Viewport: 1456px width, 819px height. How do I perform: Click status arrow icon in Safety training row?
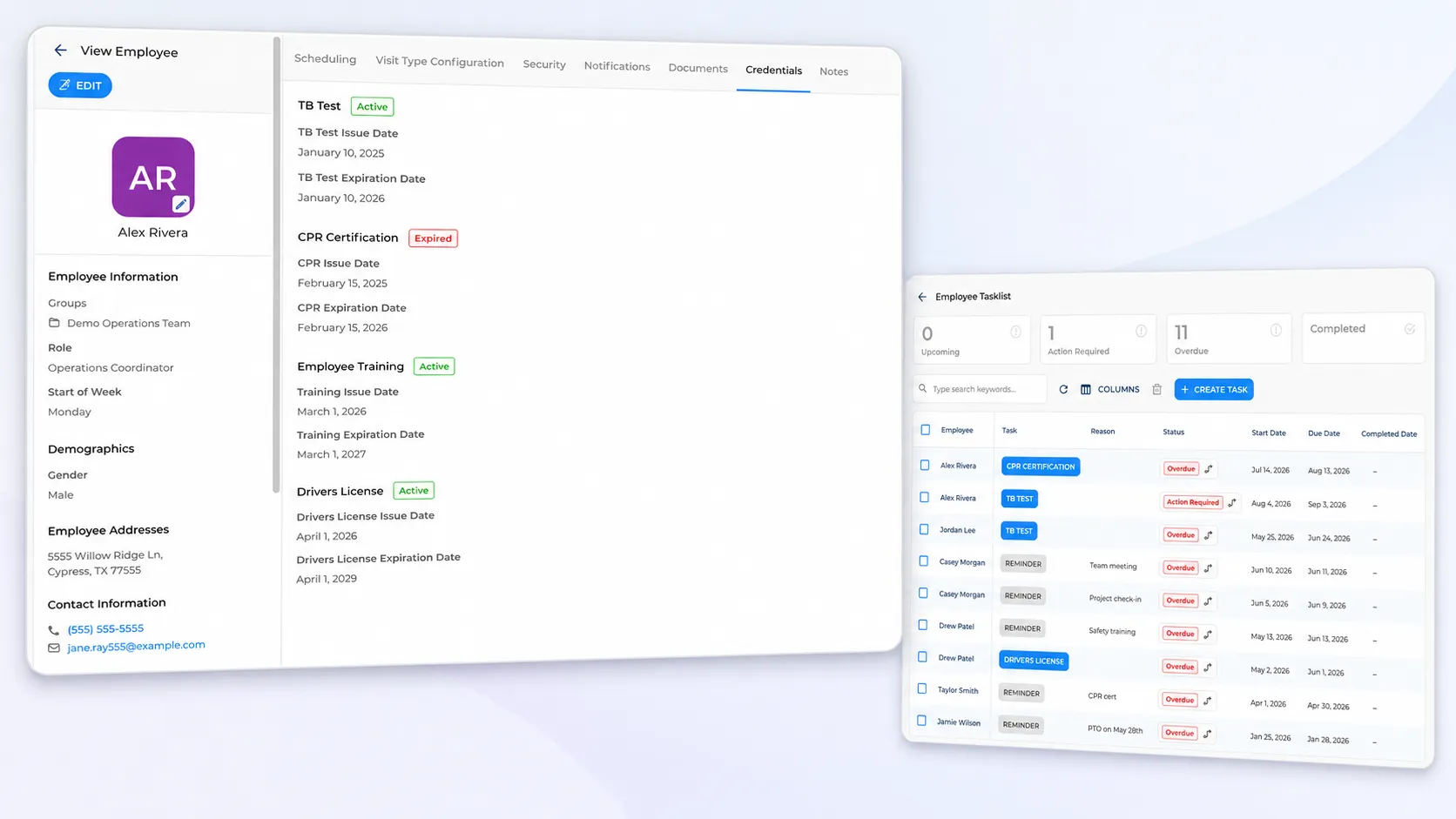point(1208,634)
